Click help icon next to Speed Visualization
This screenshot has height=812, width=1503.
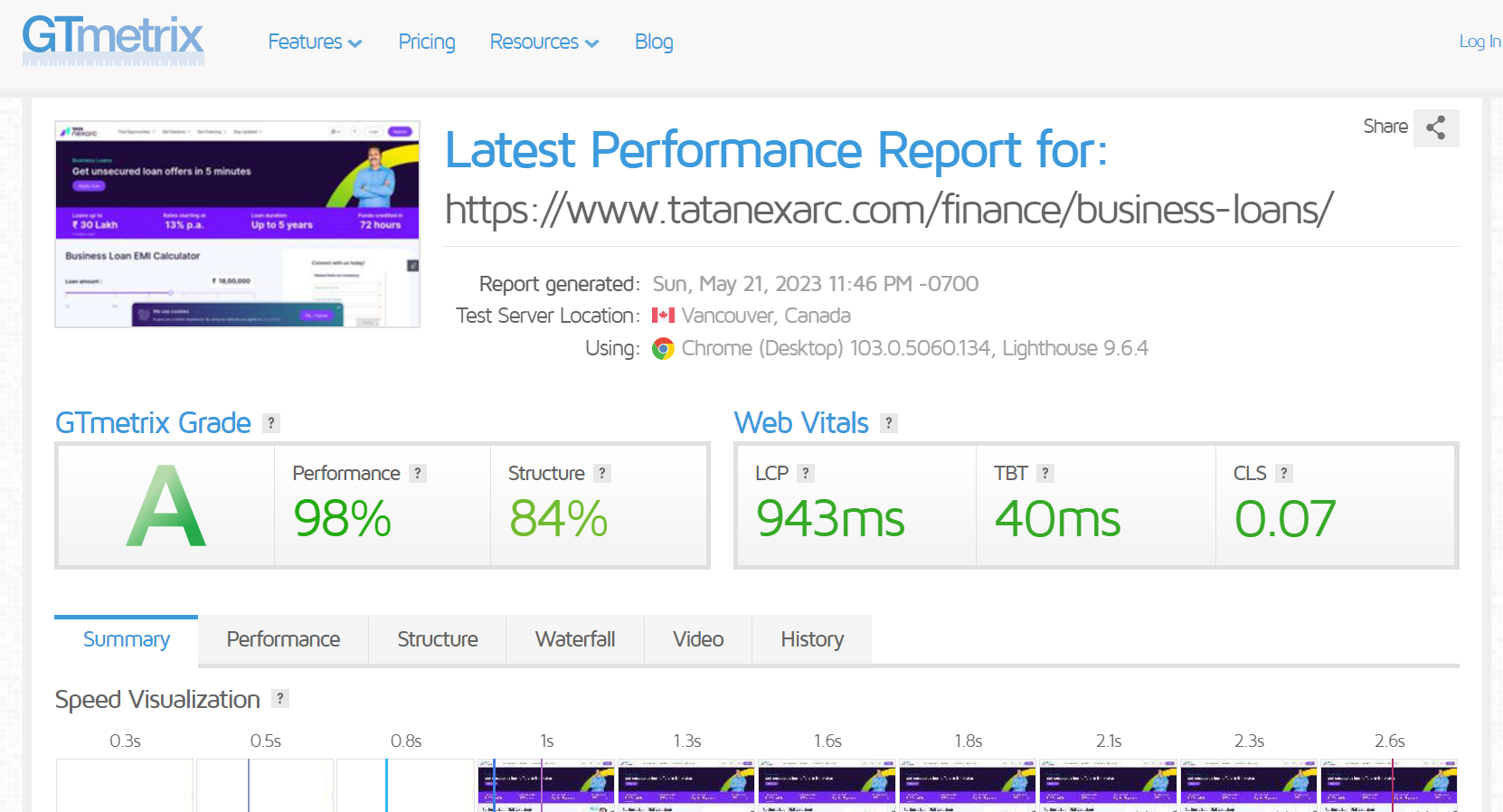(280, 698)
